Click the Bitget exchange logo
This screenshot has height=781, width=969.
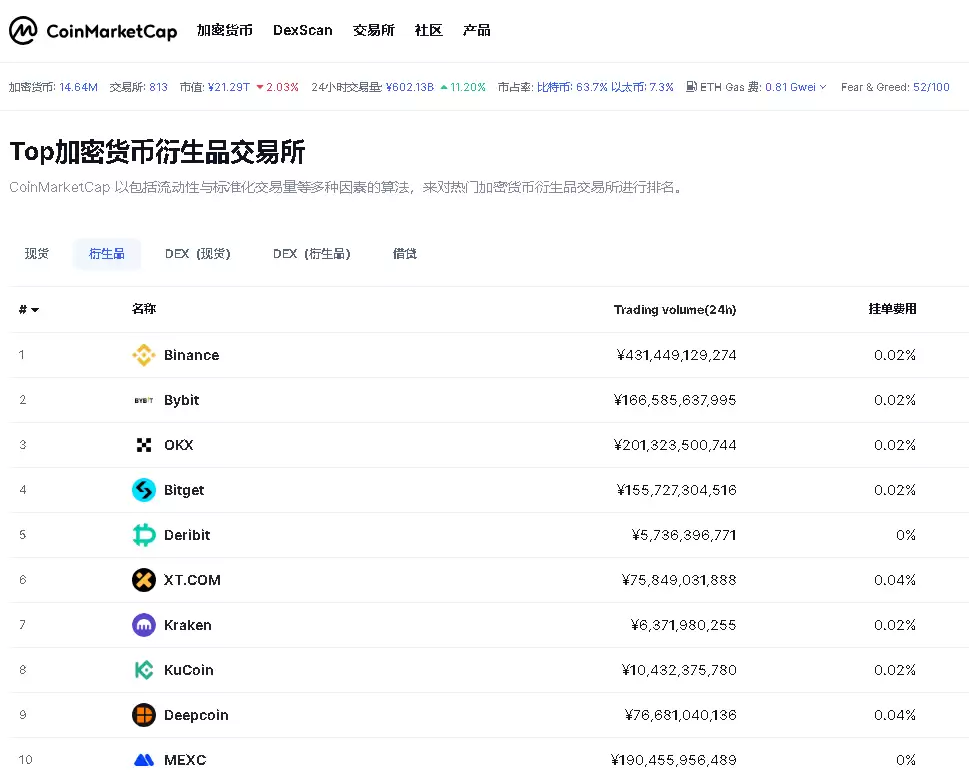tap(144, 490)
